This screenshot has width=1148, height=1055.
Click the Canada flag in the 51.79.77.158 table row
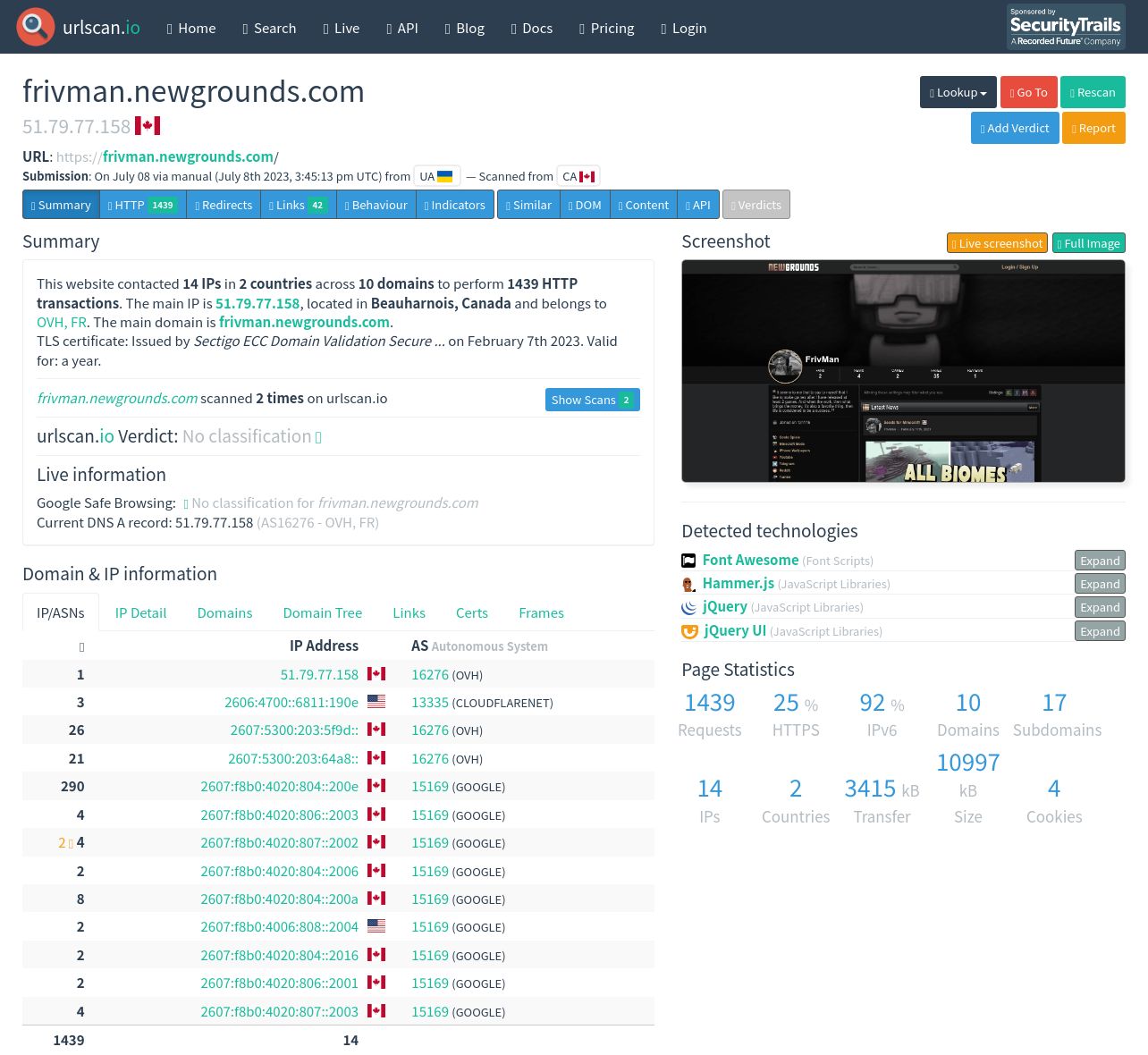tap(376, 674)
